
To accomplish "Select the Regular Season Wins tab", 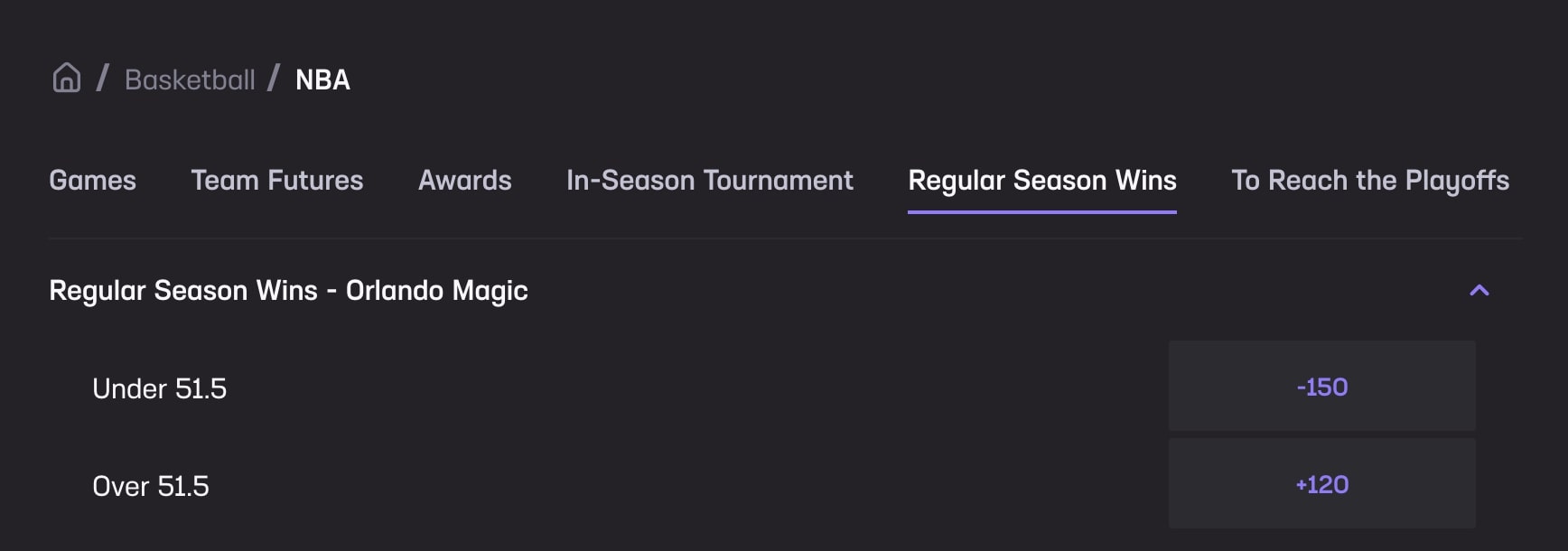I will click(1041, 181).
